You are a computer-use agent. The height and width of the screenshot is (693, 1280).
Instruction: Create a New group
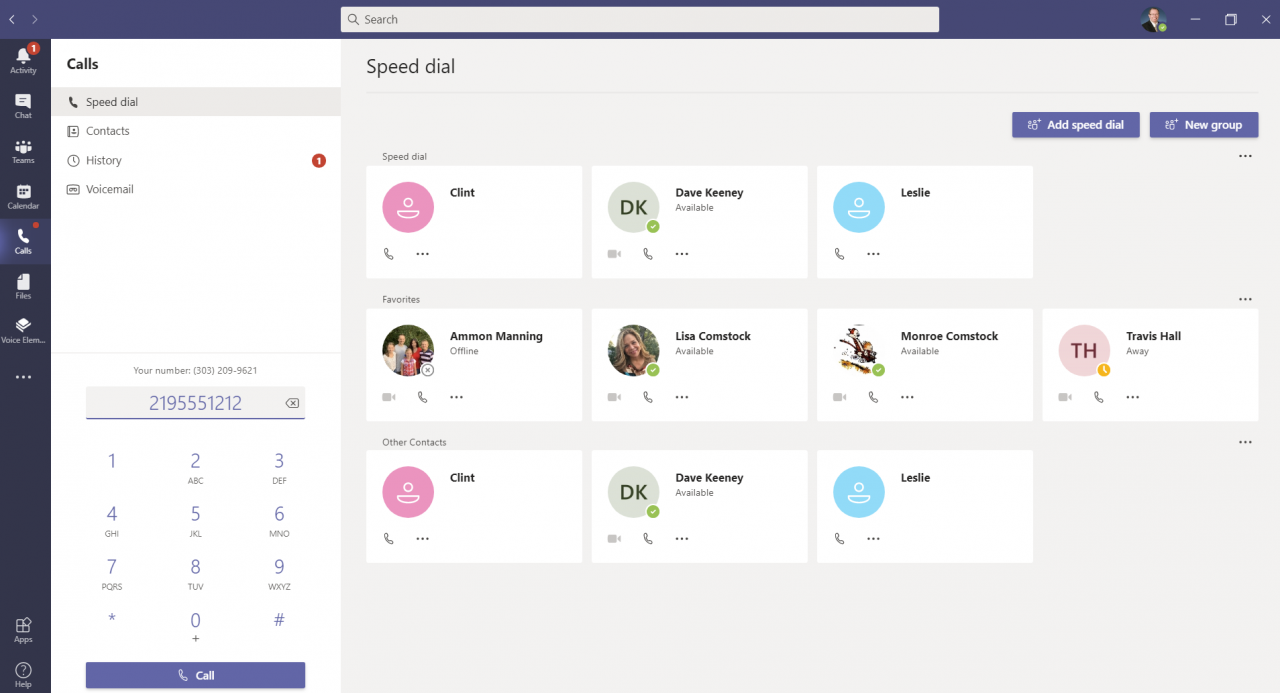pos(1204,124)
